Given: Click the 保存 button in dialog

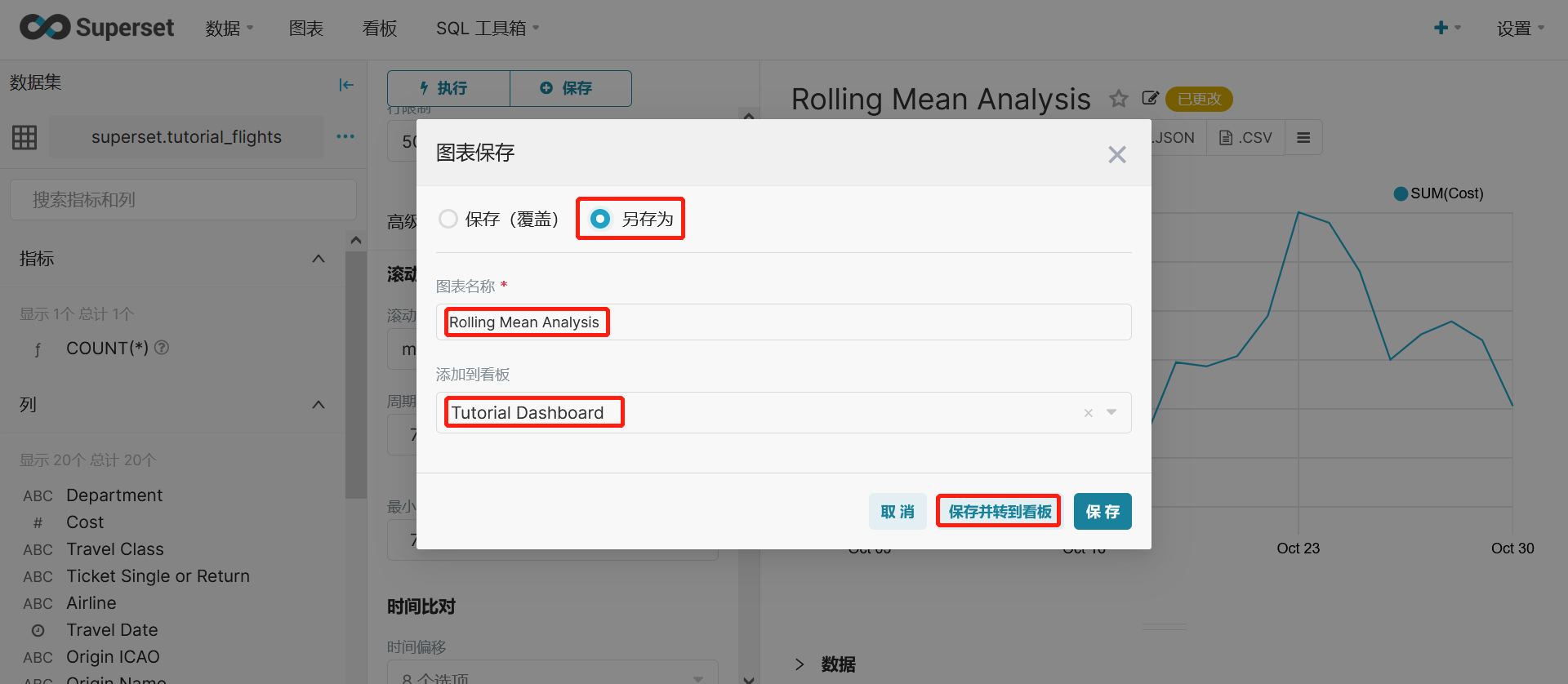Looking at the screenshot, I should (1102, 512).
